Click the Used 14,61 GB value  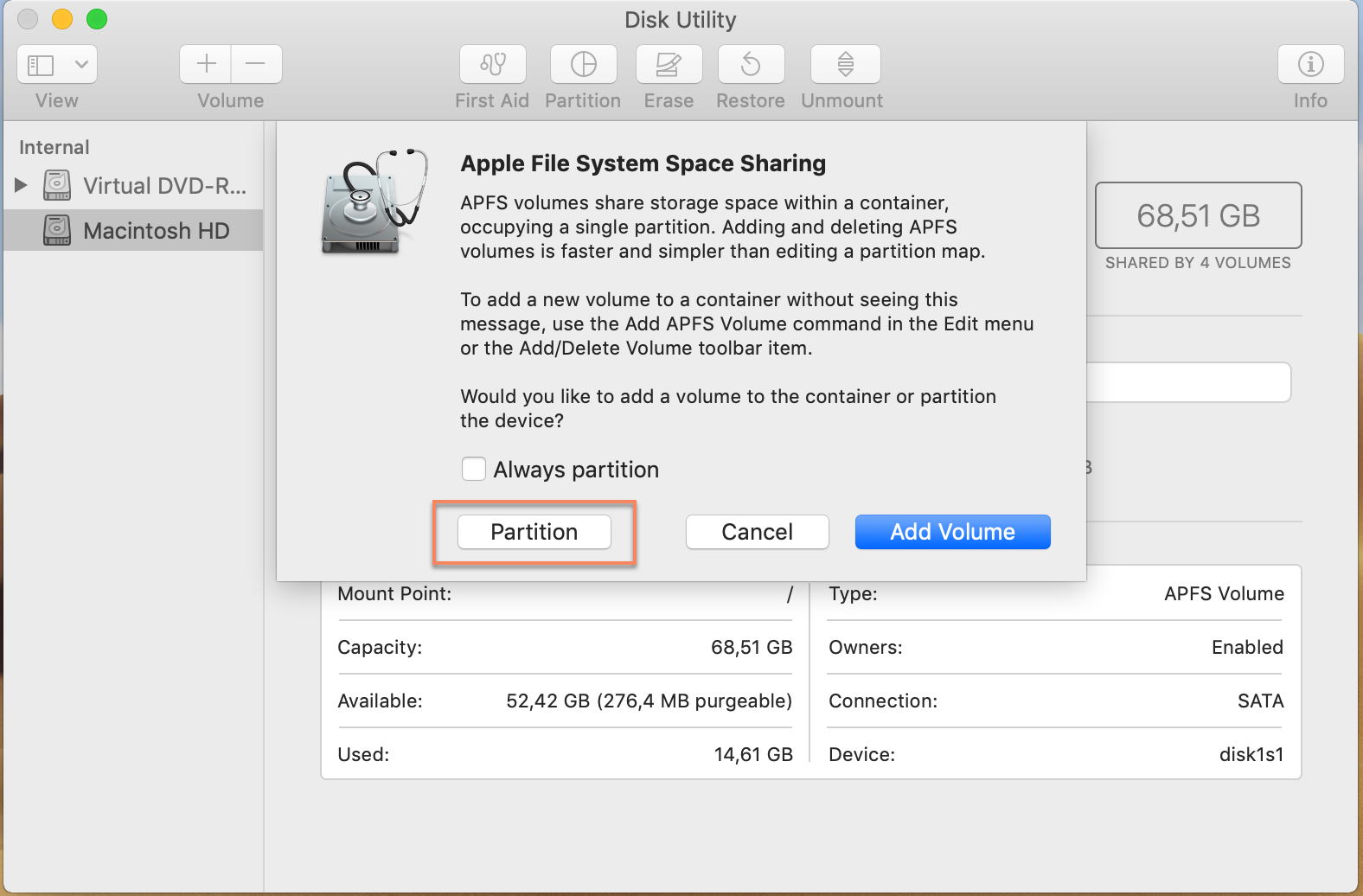coord(753,754)
